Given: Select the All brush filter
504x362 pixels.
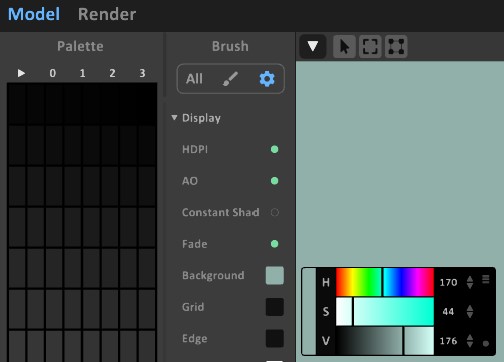Looking at the screenshot, I should [x=194, y=79].
